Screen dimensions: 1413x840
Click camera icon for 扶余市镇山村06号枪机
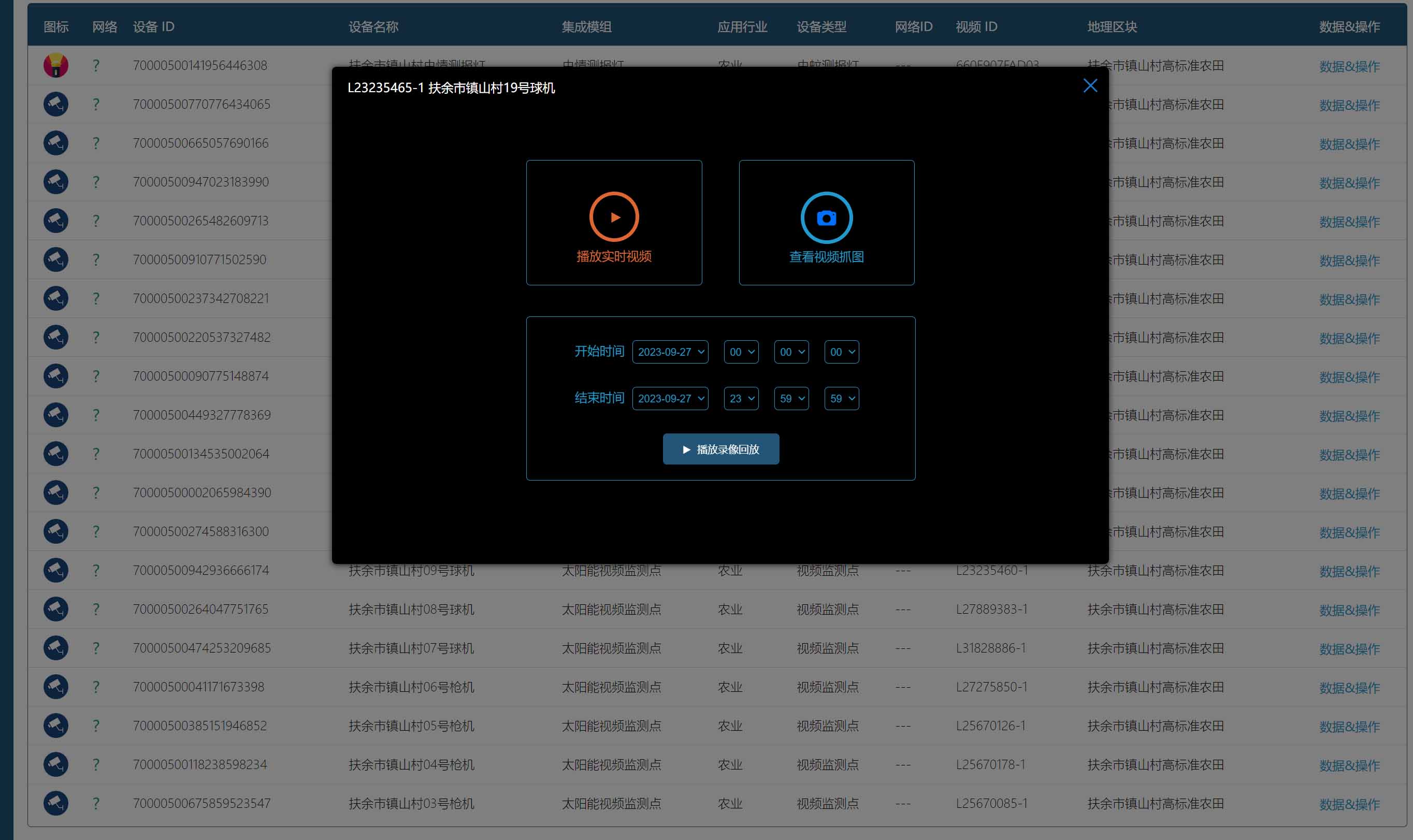pos(55,687)
